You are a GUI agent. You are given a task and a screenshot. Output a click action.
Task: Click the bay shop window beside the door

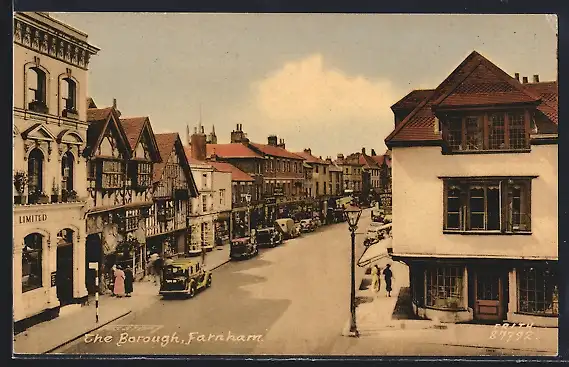(x=444, y=287)
